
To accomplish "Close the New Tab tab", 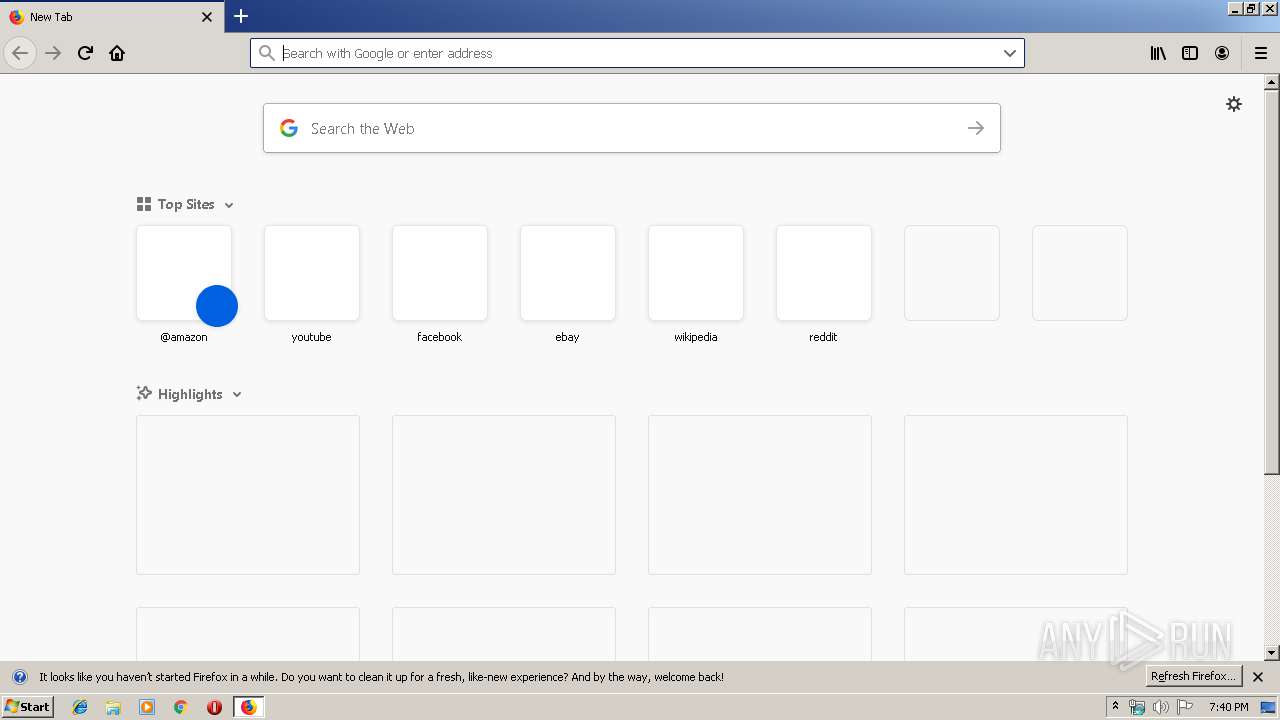I will [x=207, y=17].
